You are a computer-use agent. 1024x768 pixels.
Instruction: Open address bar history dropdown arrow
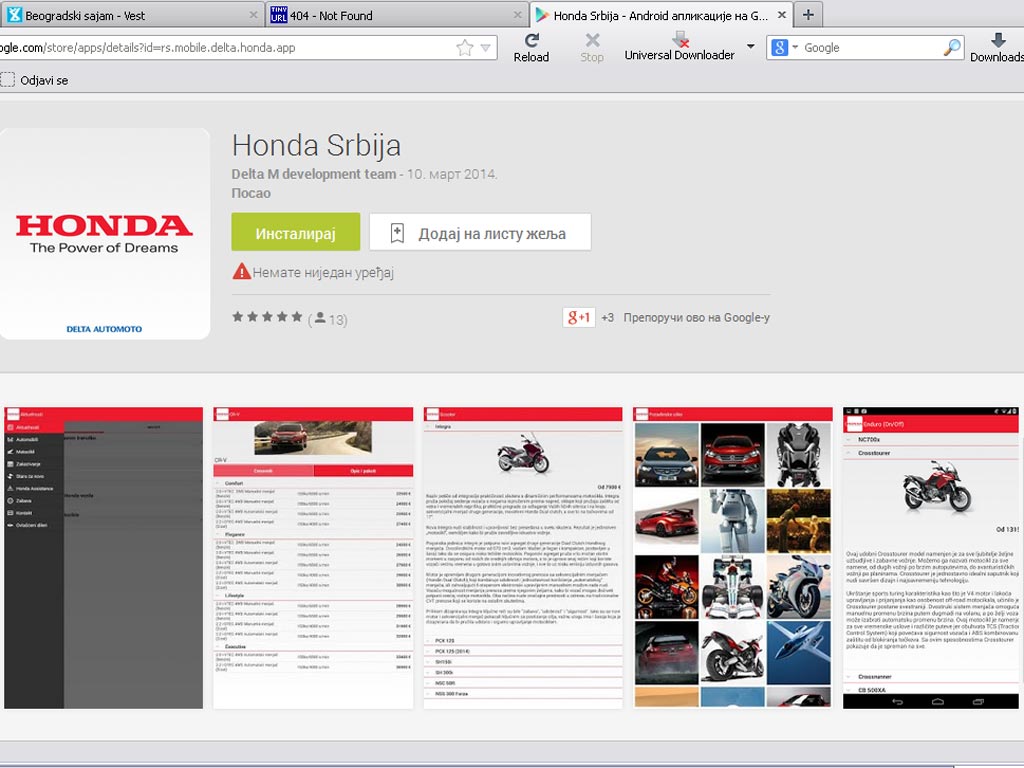pyautogui.click(x=486, y=47)
